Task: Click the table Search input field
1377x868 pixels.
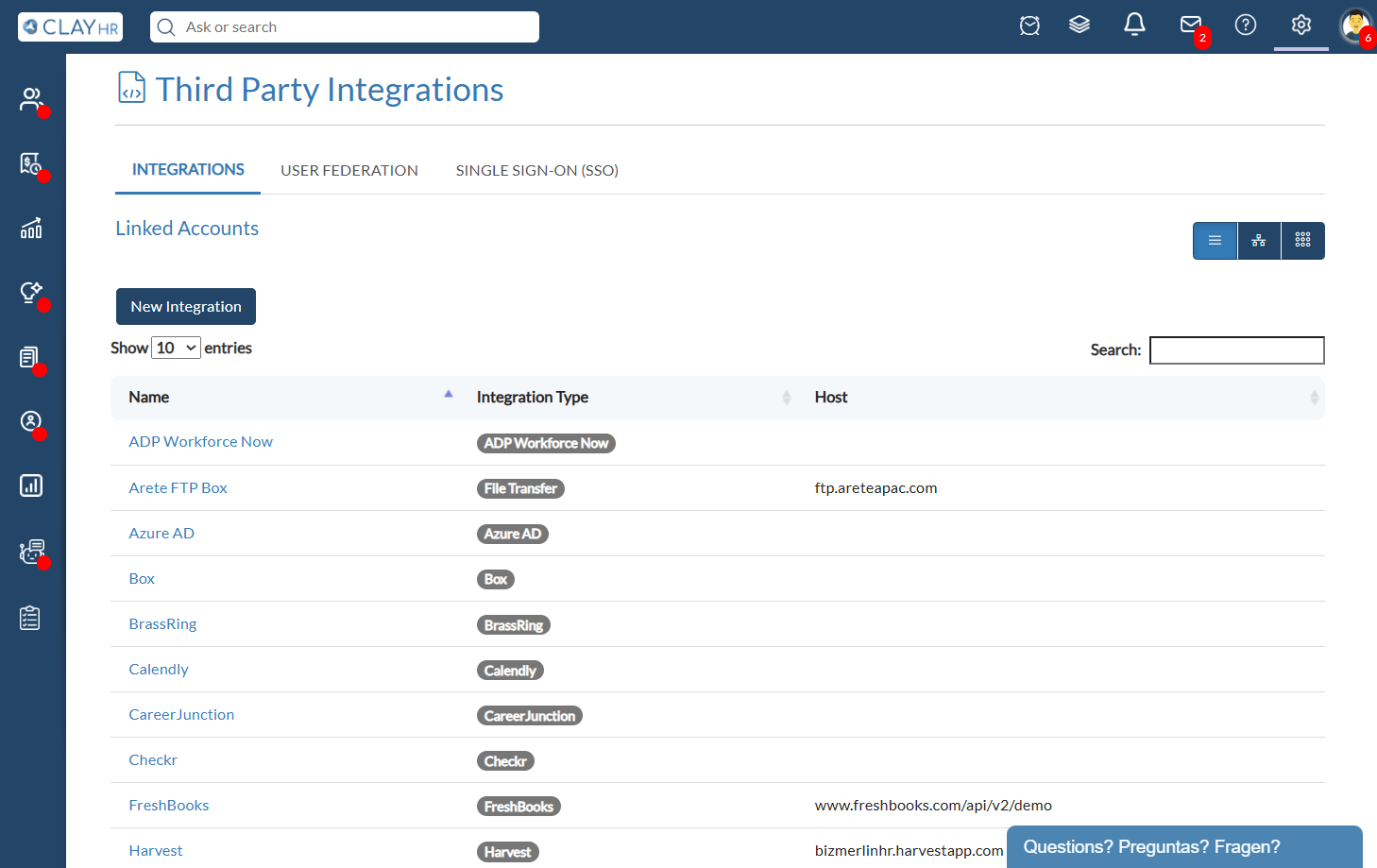Action: (x=1237, y=350)
